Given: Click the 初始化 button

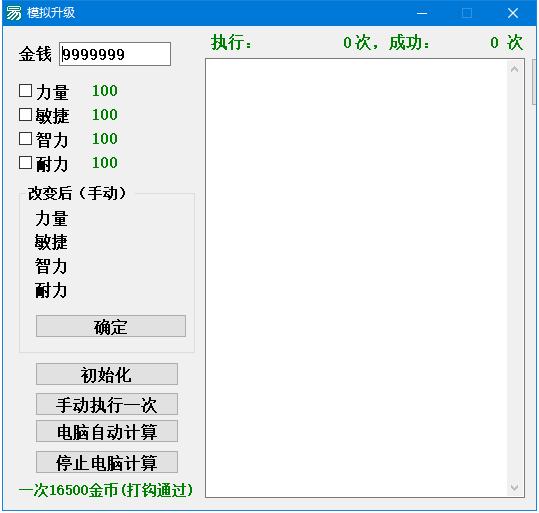Looking at the screenshot, I should pyautogui.click(x=107, y=374).
